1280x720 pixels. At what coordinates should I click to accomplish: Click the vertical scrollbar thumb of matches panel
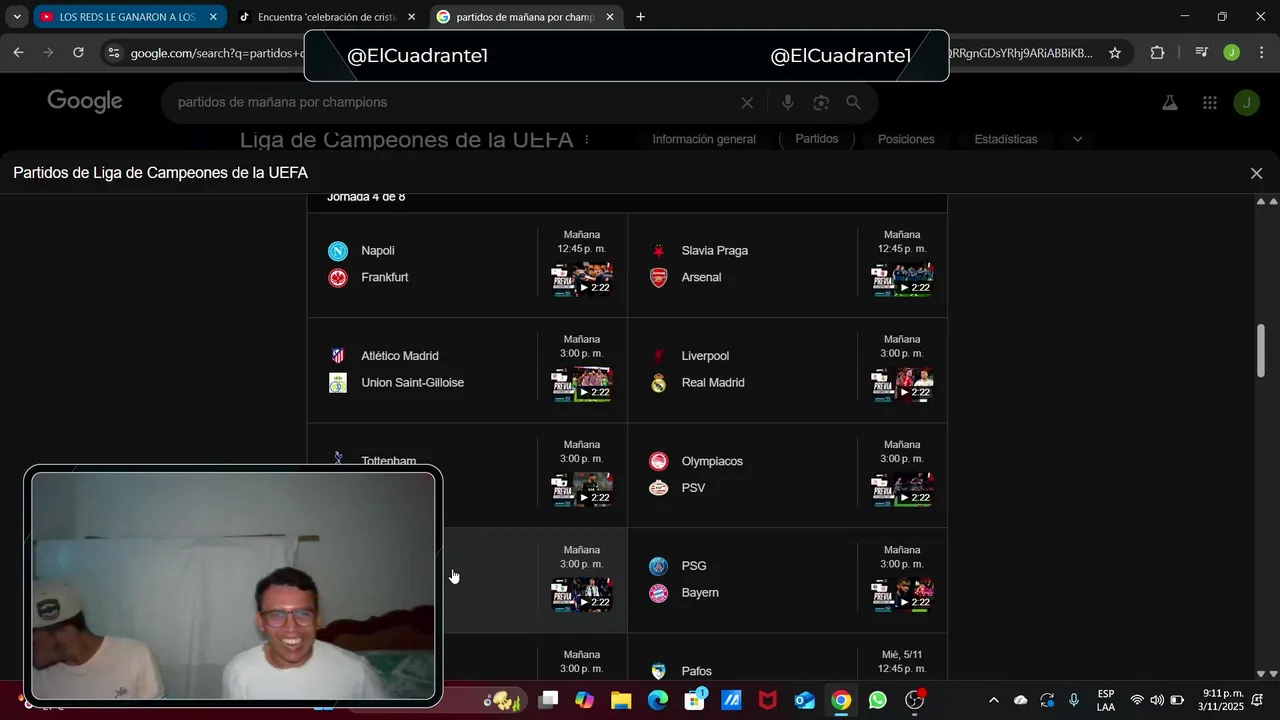coord(1260,351)
